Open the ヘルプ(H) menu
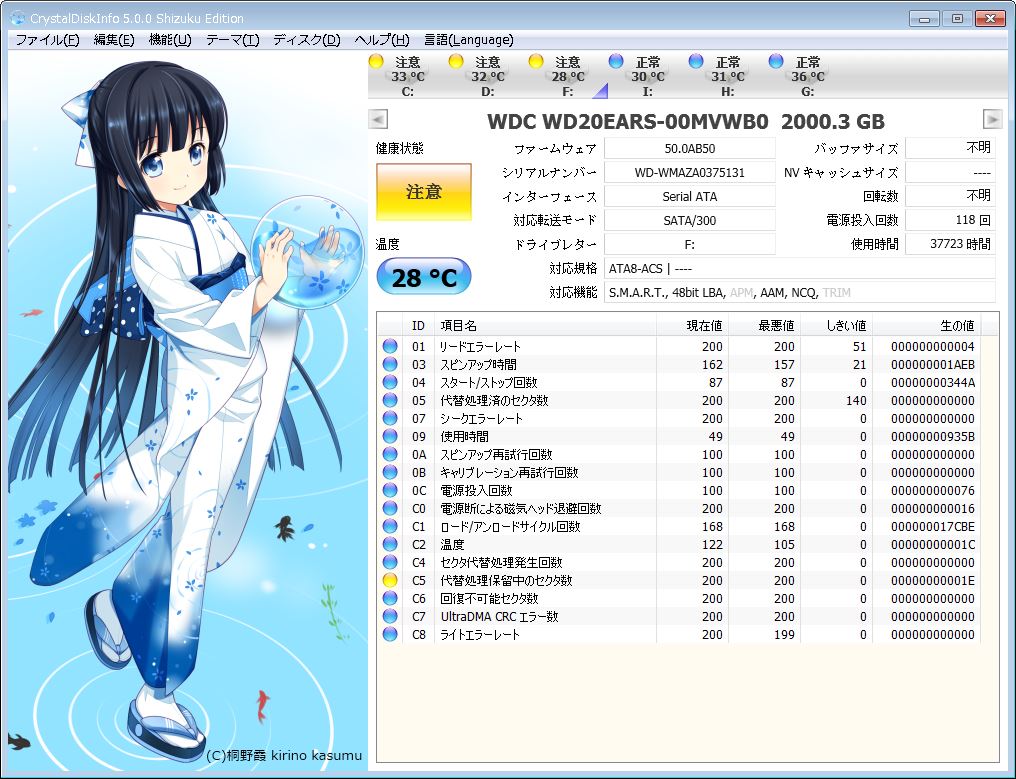Viewport: 1016px width, 779px height. [382, 40]
